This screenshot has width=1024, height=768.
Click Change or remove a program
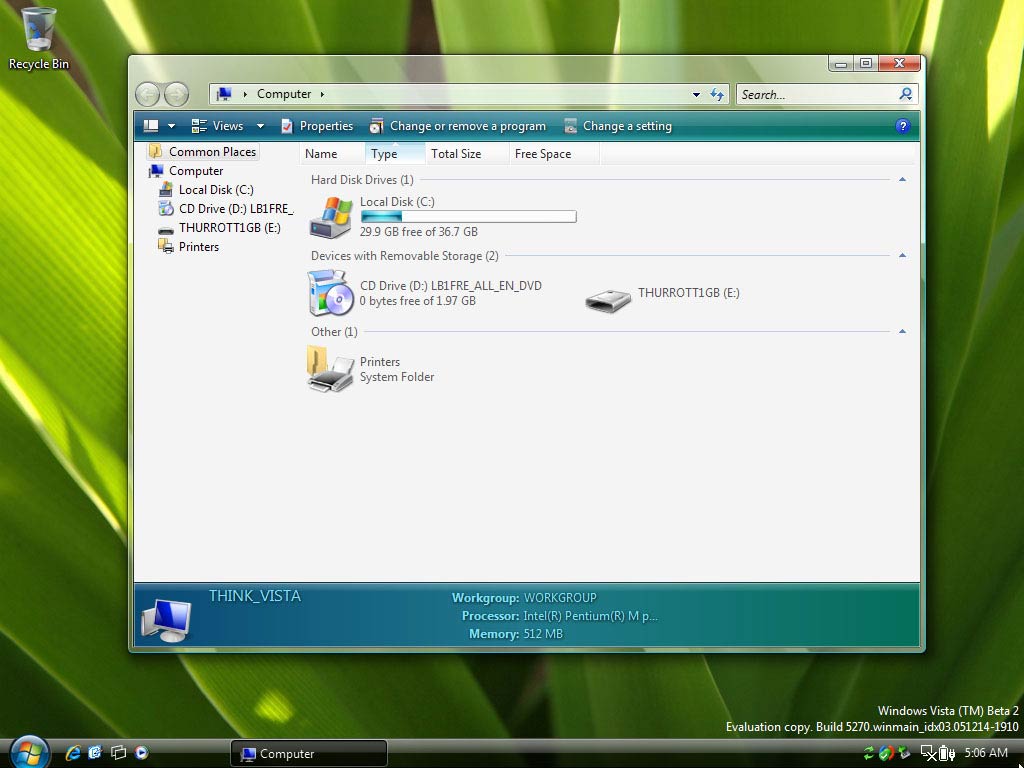point(458,126)
